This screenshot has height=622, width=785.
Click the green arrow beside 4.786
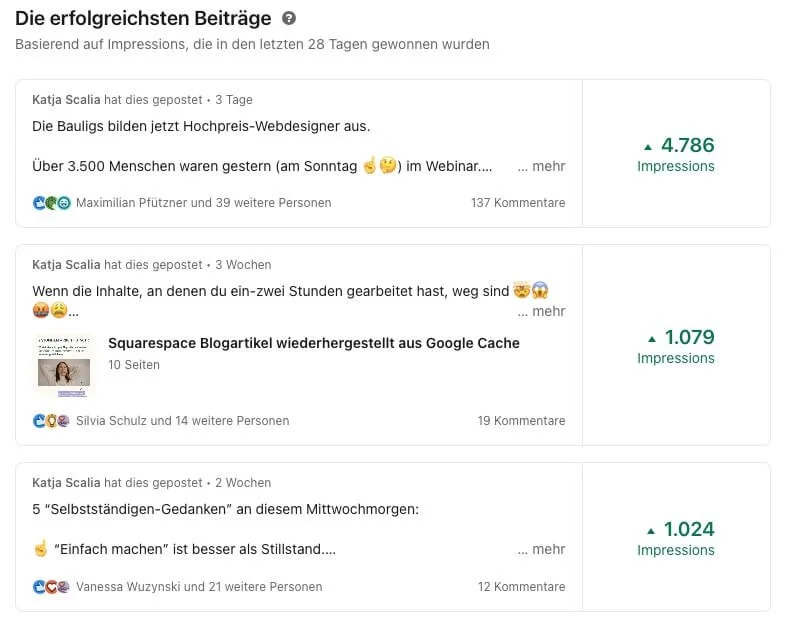pos(648,147)
